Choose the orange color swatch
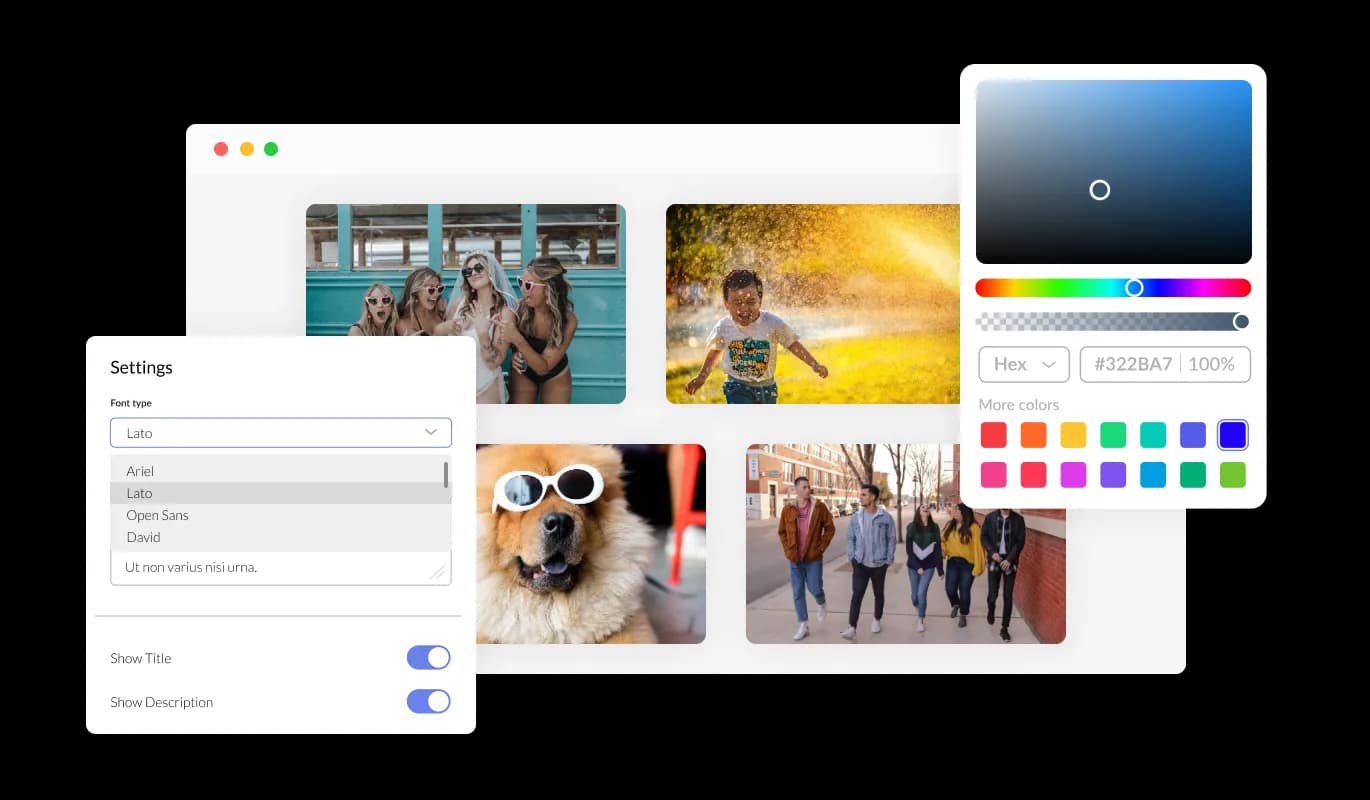This screenshot has width=1370, height=800. pos(1033,435)
